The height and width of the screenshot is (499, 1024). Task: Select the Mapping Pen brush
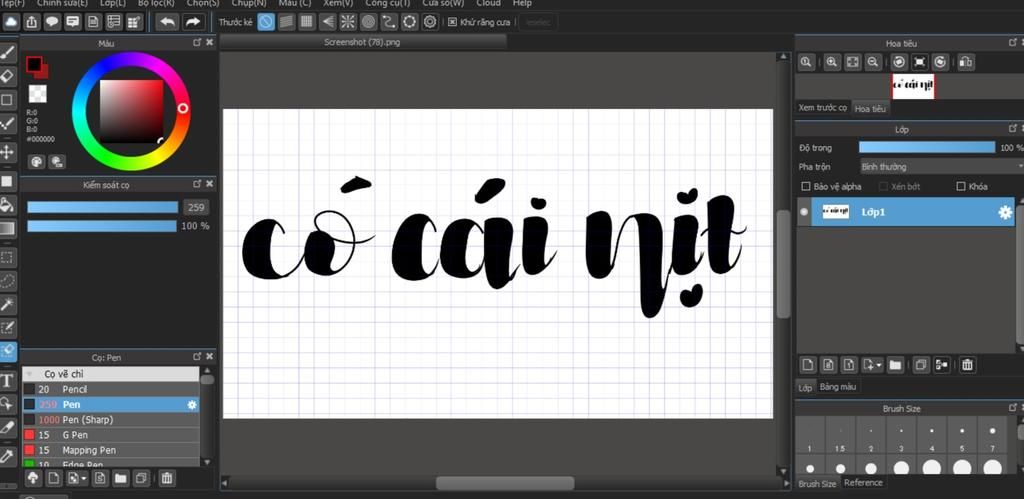point(111,450)
